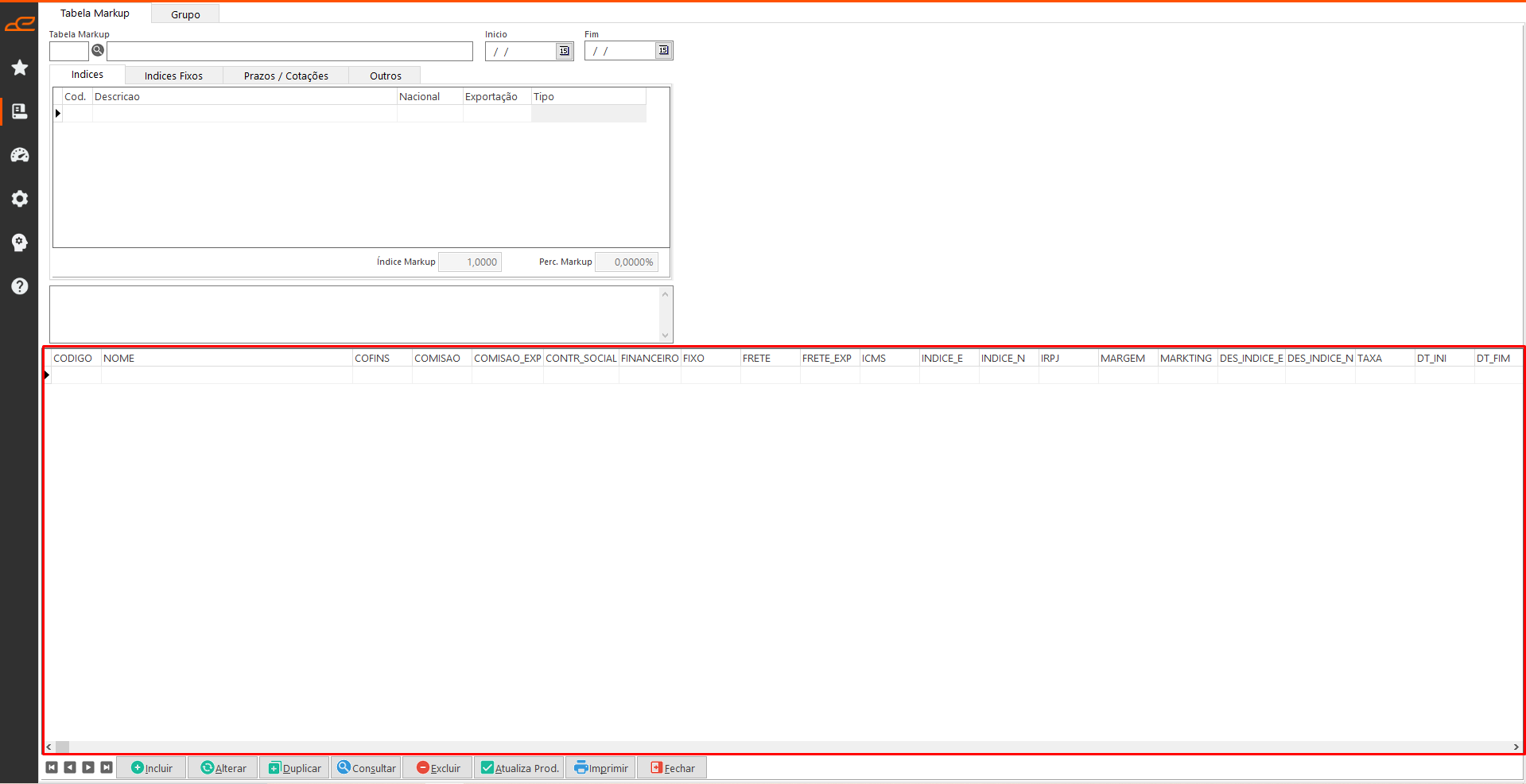Go to first record navigation arrow

[x=52, y=767]
